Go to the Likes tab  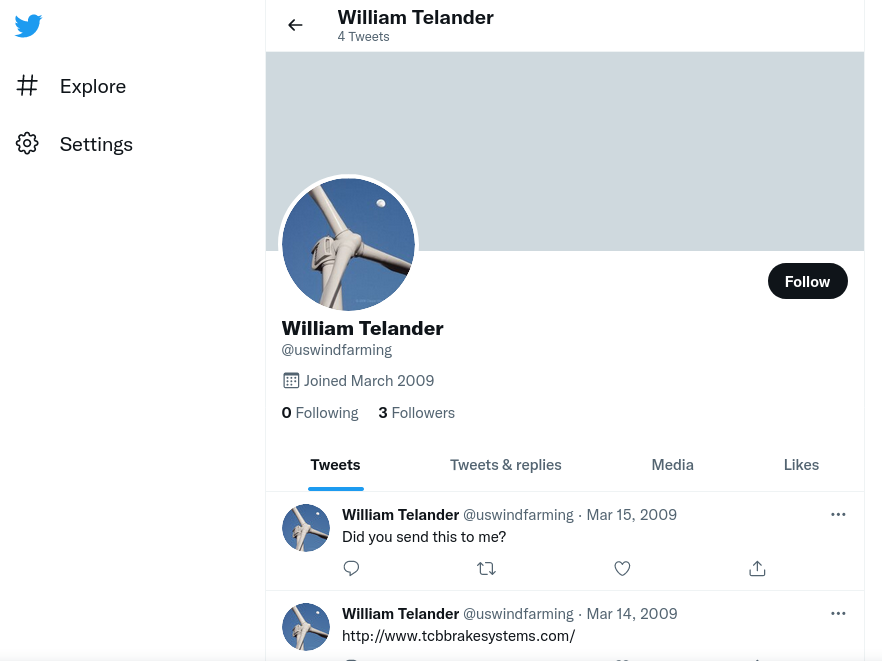click(801, 465)
